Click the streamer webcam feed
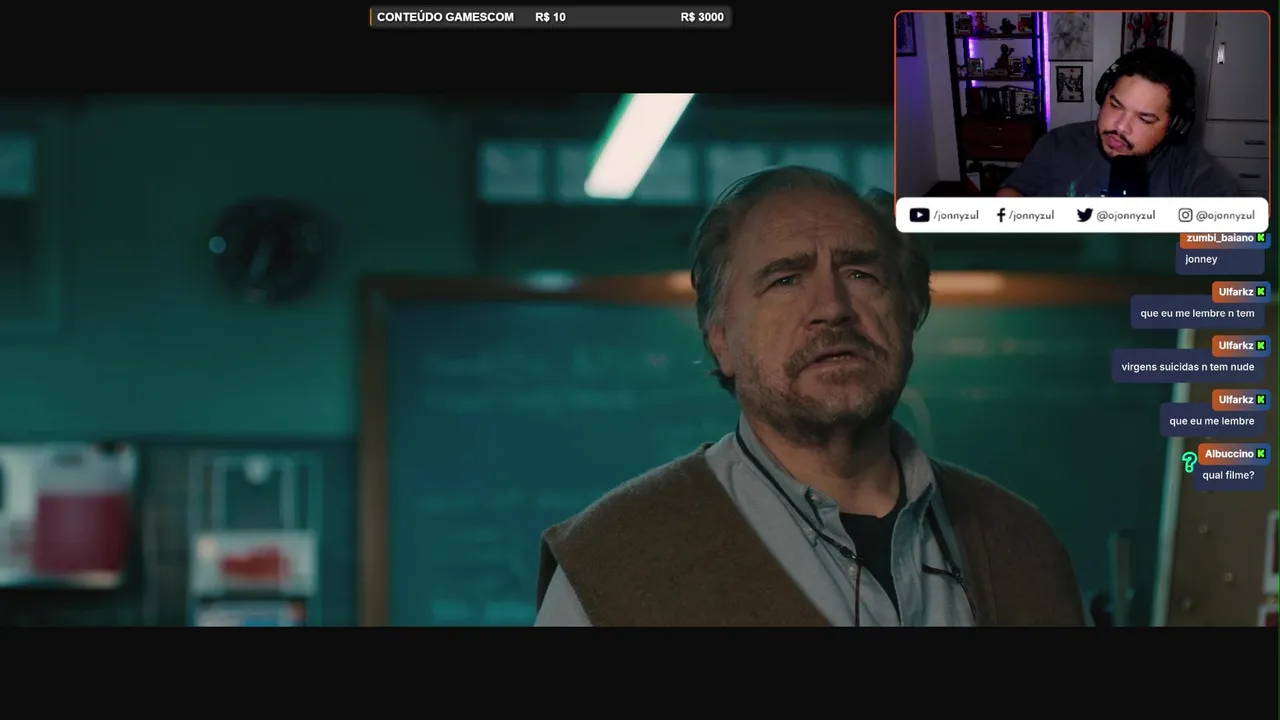 tap(1082, 104)
